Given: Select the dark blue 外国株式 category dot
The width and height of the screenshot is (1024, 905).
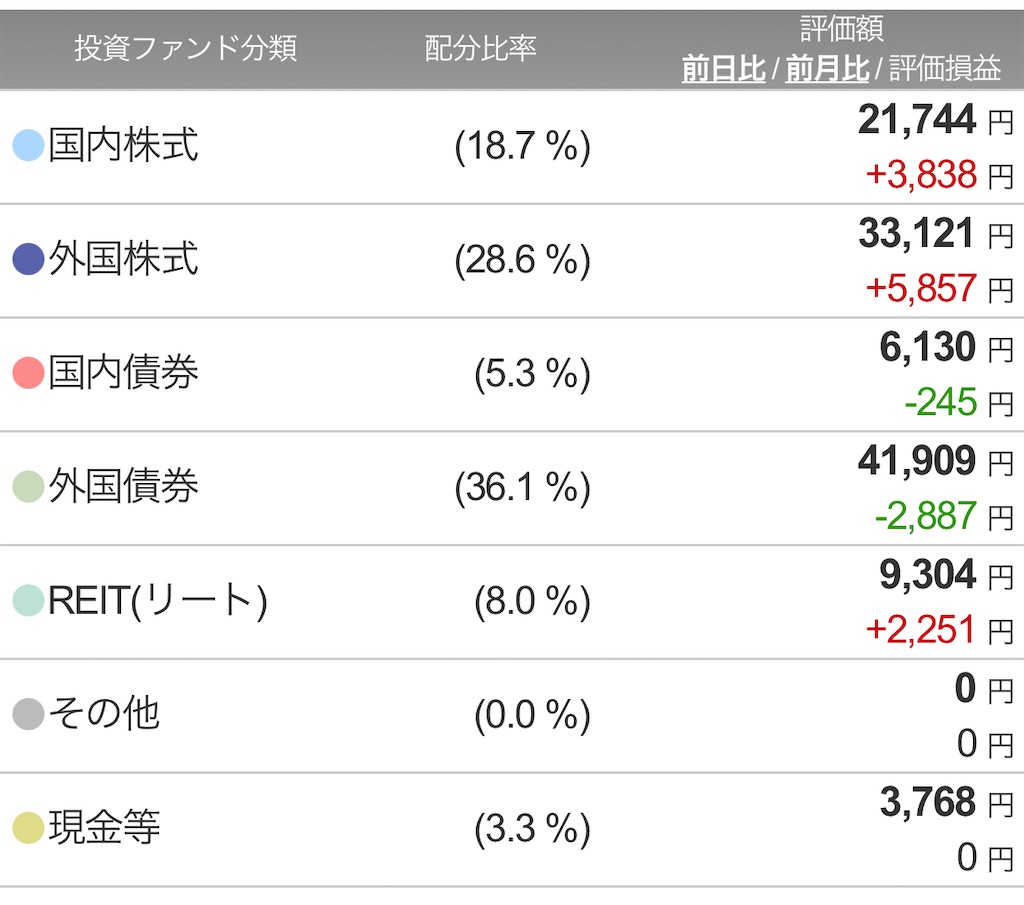Looking at the screenshot, I should 27,259.
